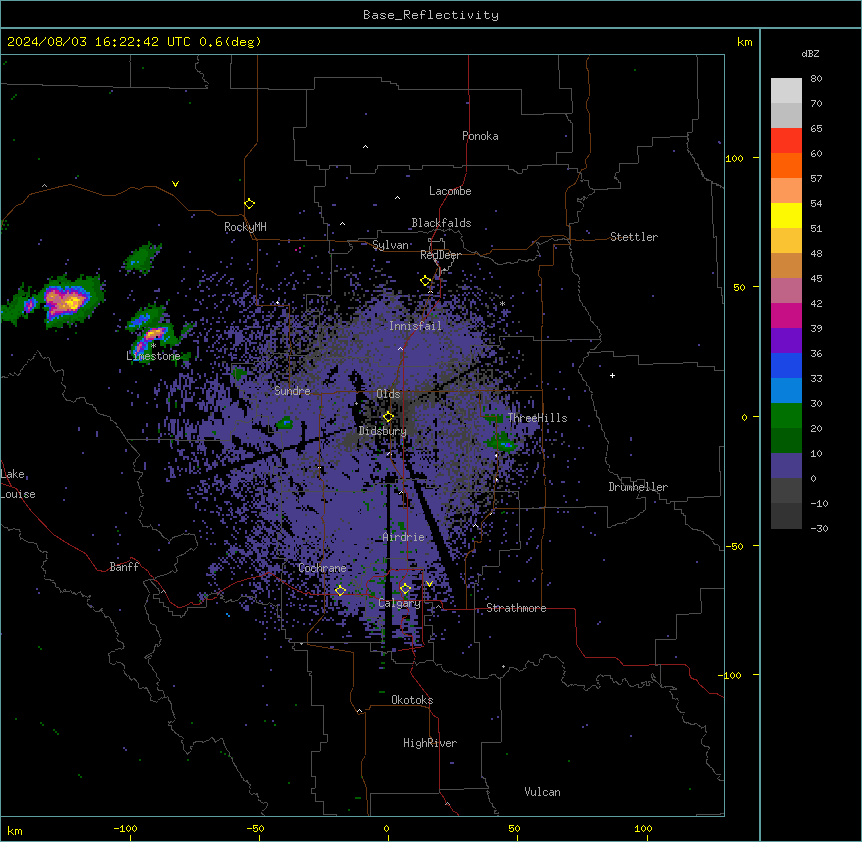Pick the slate purple 0-10 dBZ swatch
Viewport: 862px width, 842px height.
click(x=786, y=466)
